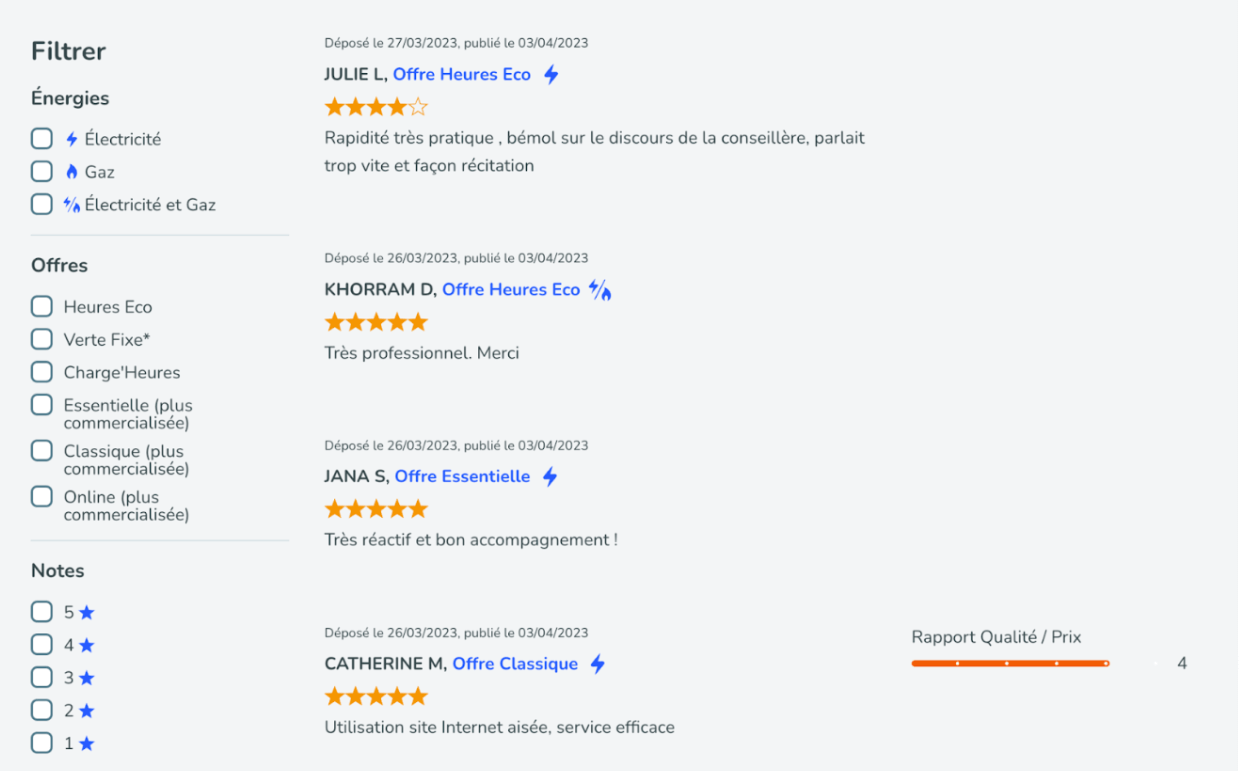
Task: Click the flame icon beside Gaz filter
Action: tap(72, 172)
